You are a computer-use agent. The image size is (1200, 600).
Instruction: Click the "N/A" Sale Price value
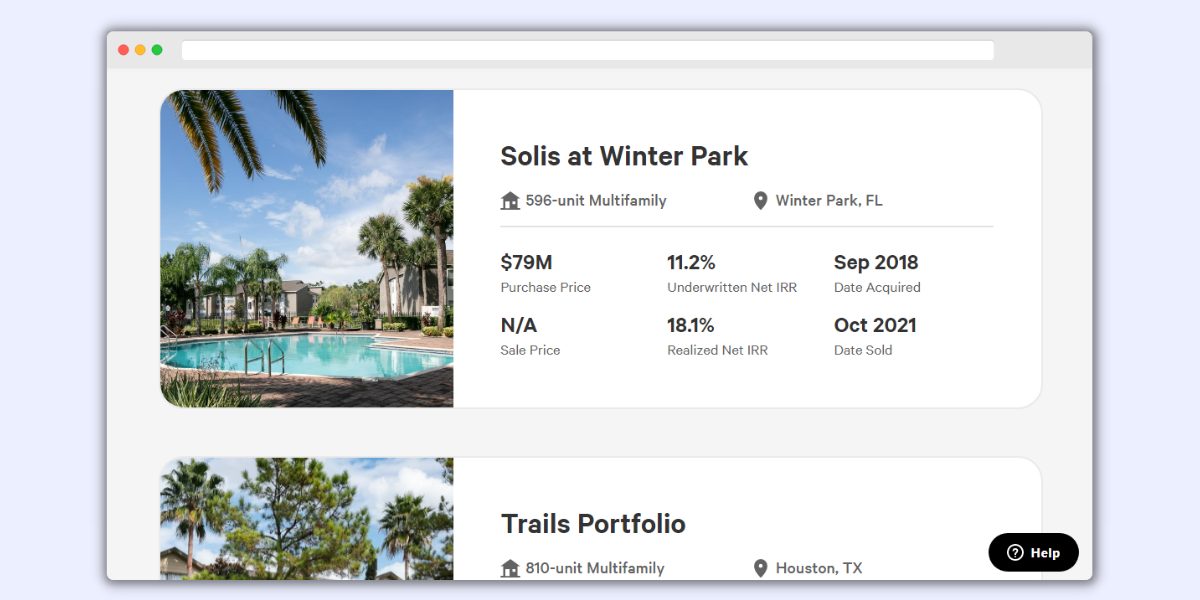click(x=518, y=325)
